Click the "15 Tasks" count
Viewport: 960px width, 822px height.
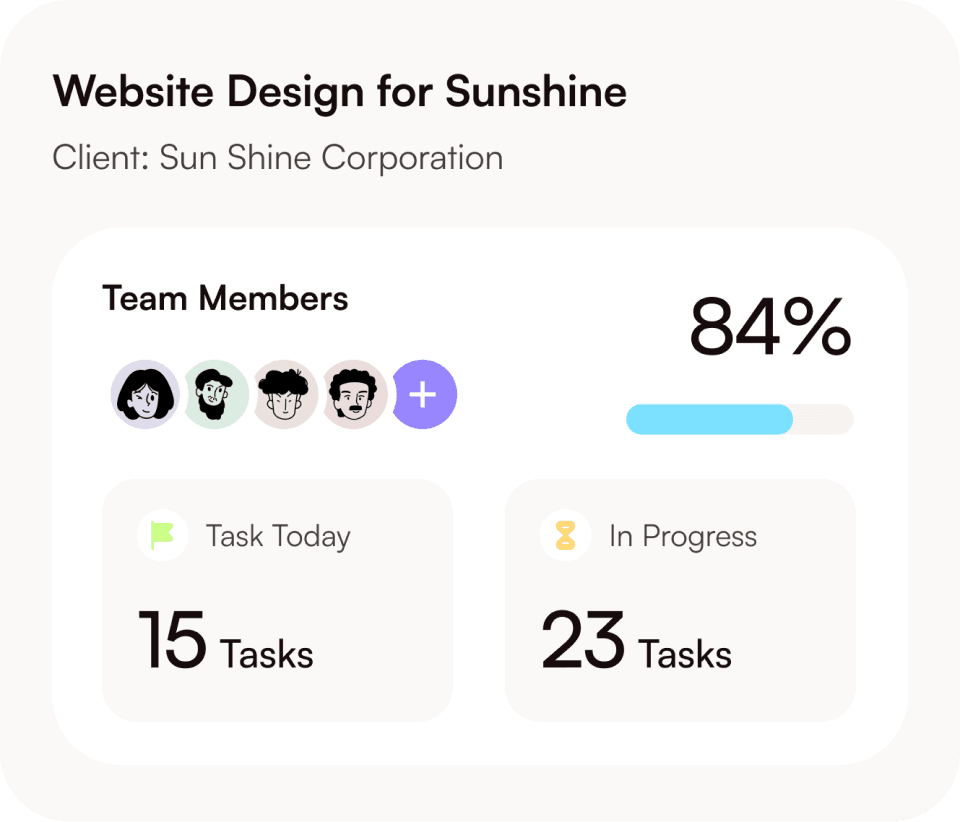click(x=225, y=641)
